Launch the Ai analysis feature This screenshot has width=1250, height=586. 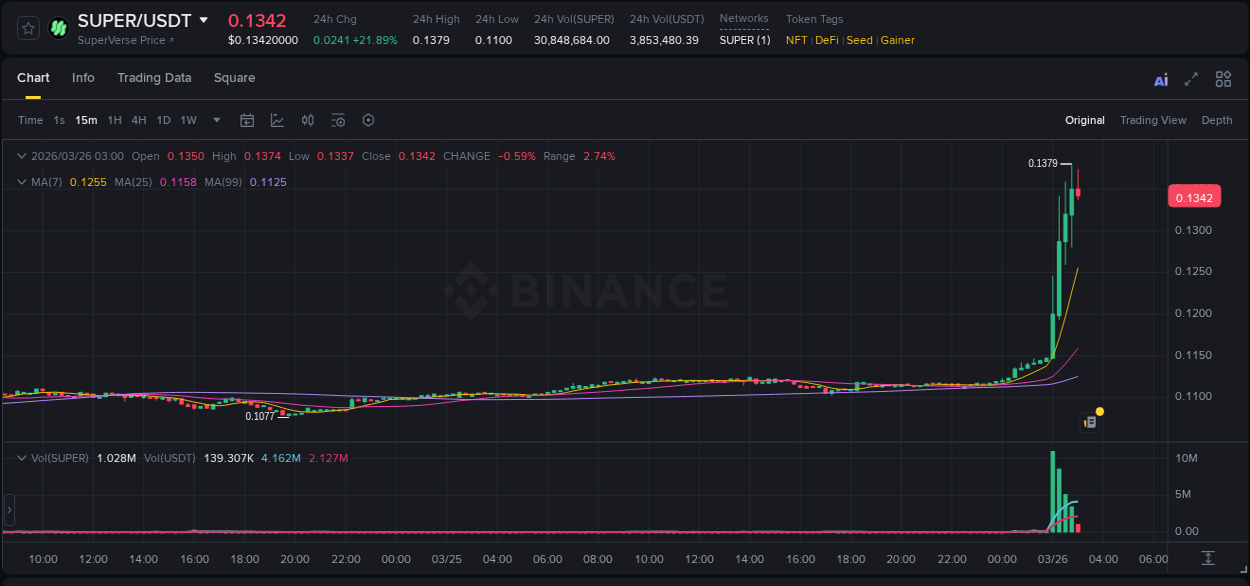coord(1160,78)
